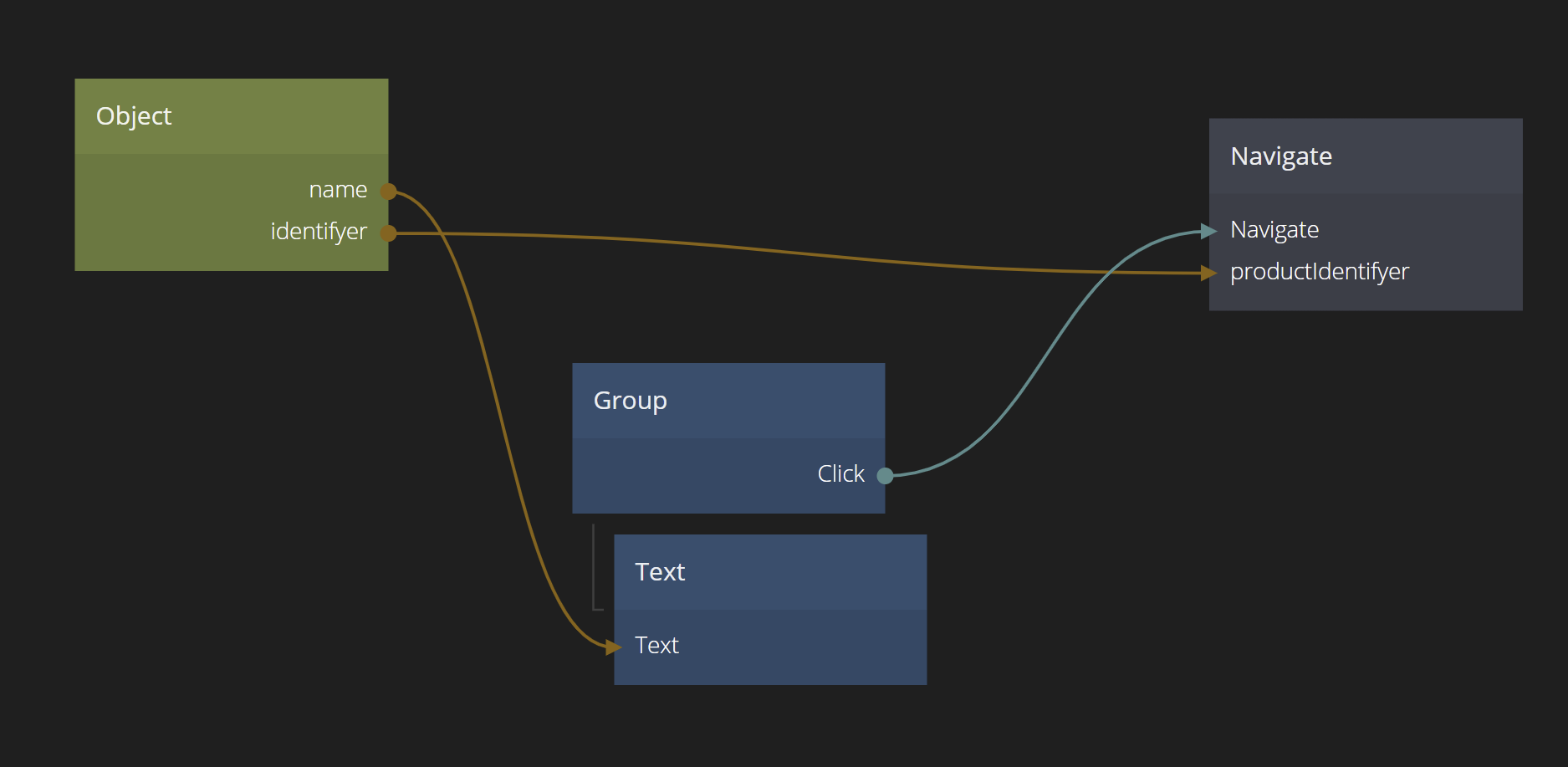
Task: Select the Text node title header
Action: tap(769, 572)
